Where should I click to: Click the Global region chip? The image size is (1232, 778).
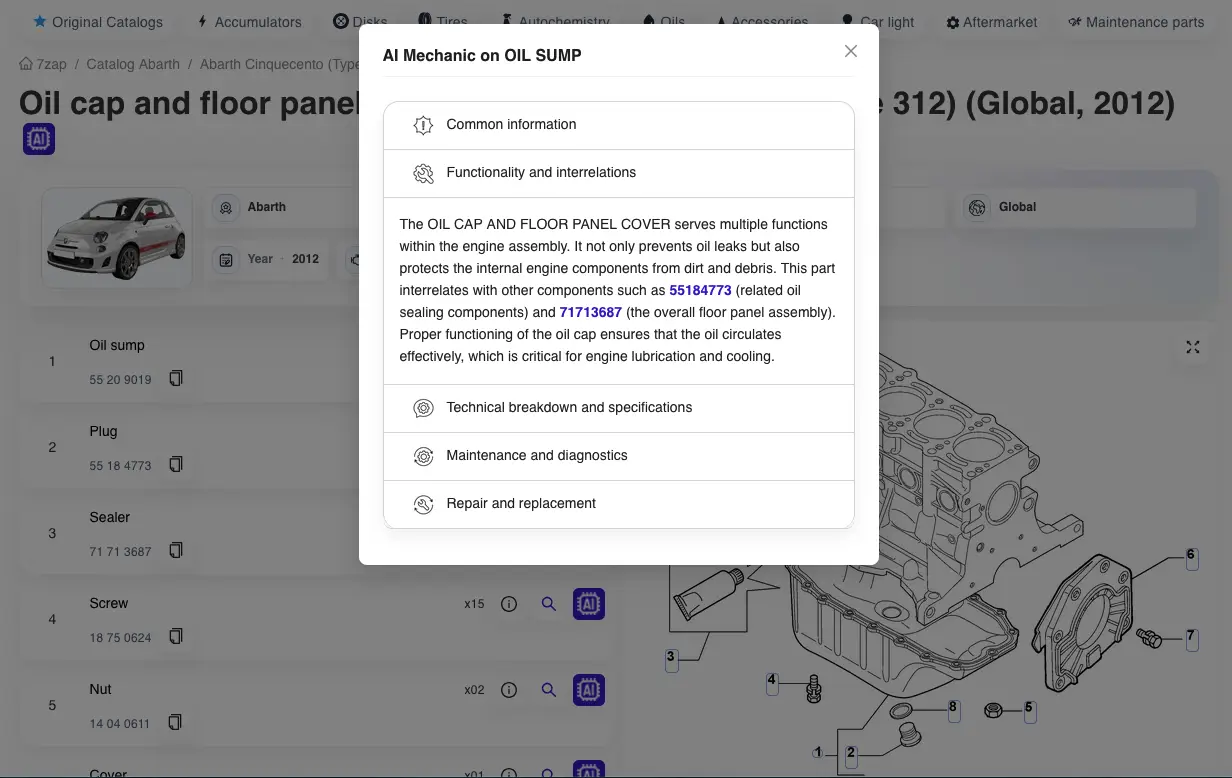tap(1075, 207)
